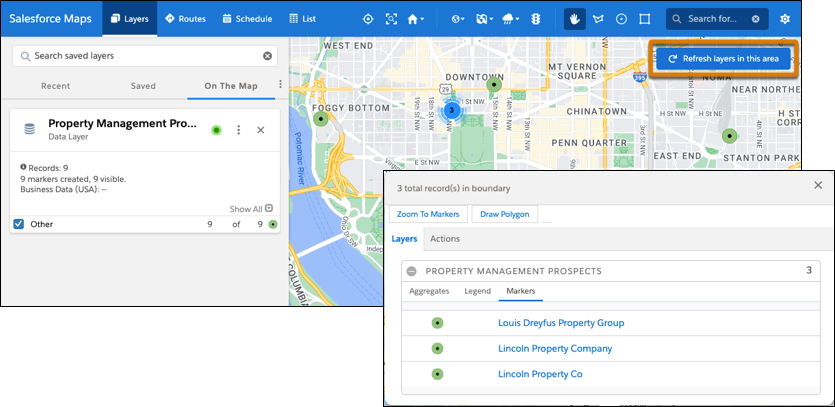Switch to the Recent tab
835x407 pixels.
click(55, 86)
